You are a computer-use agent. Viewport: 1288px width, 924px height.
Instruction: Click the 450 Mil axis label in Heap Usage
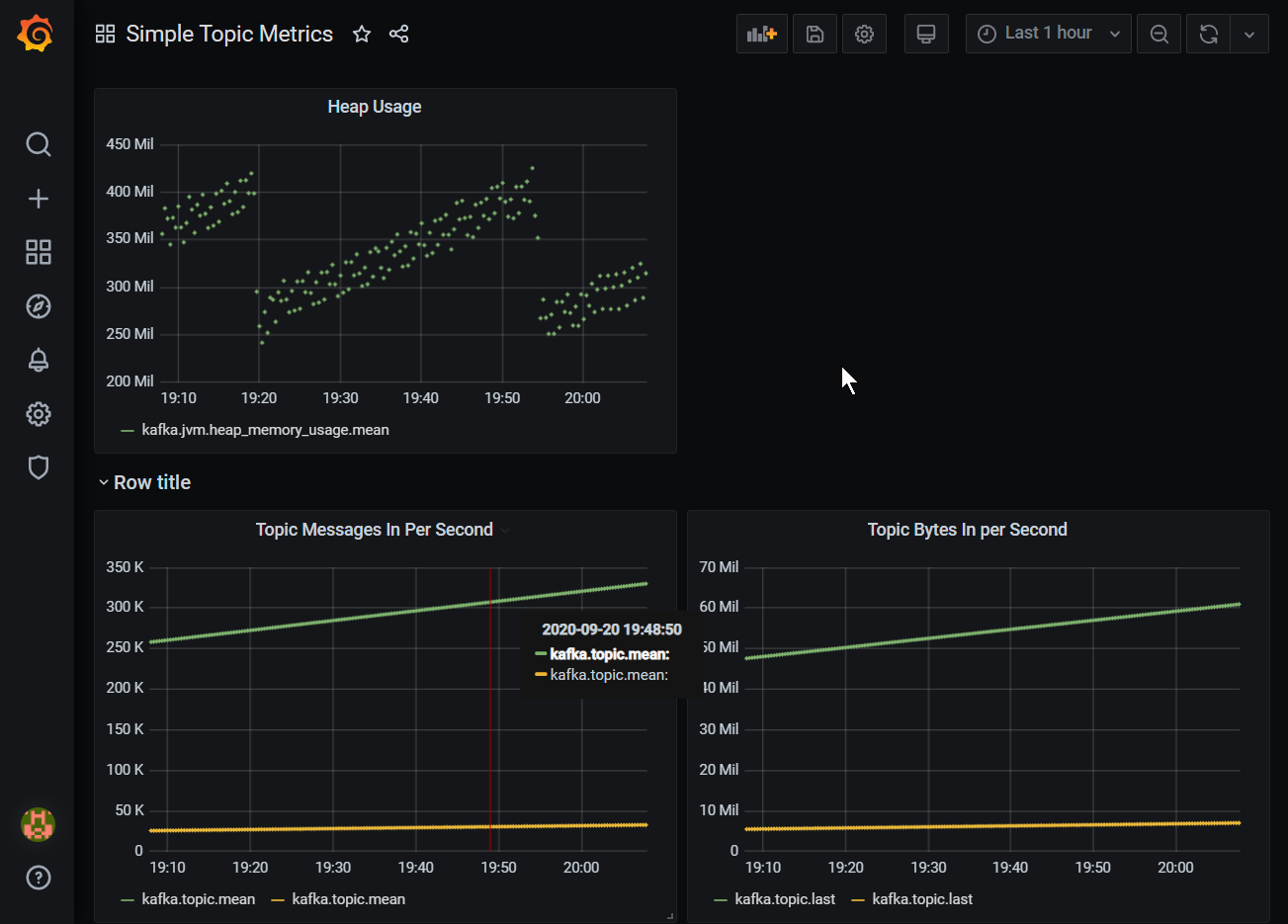129,144
